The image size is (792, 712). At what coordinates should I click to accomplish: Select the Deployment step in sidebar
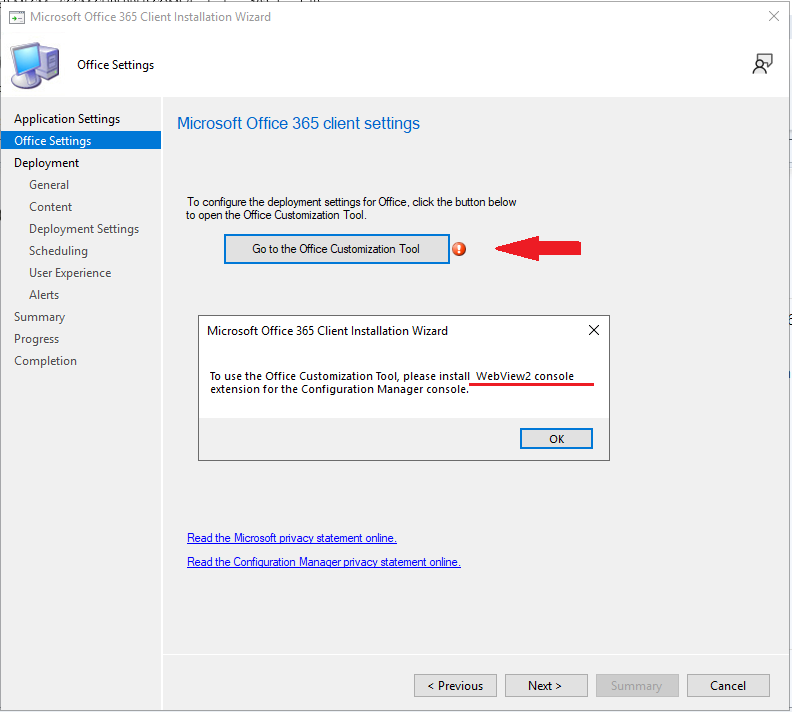point(46,163)
